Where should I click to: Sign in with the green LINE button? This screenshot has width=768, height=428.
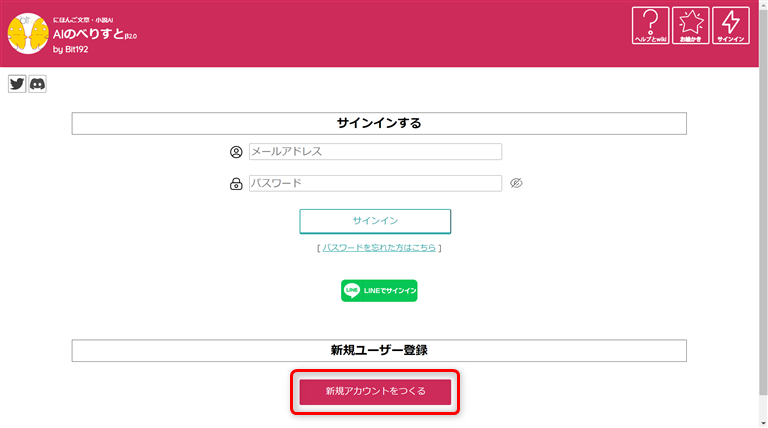(379, 290)
